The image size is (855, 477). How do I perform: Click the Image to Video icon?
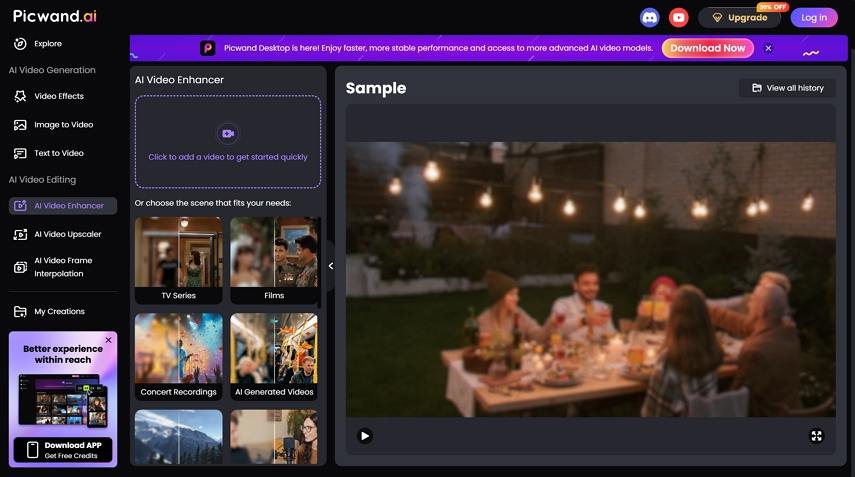(20, 125)
